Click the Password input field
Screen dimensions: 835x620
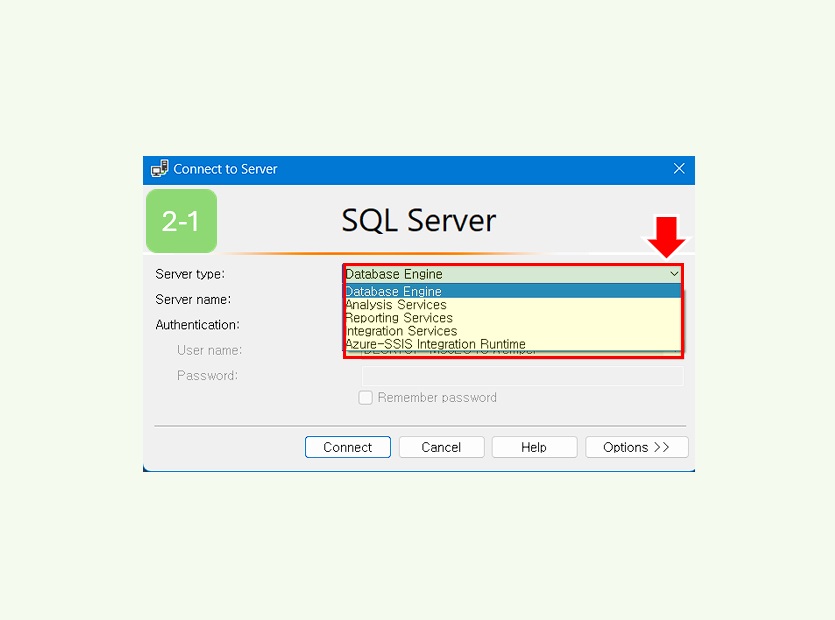click(x=522, y=376)
